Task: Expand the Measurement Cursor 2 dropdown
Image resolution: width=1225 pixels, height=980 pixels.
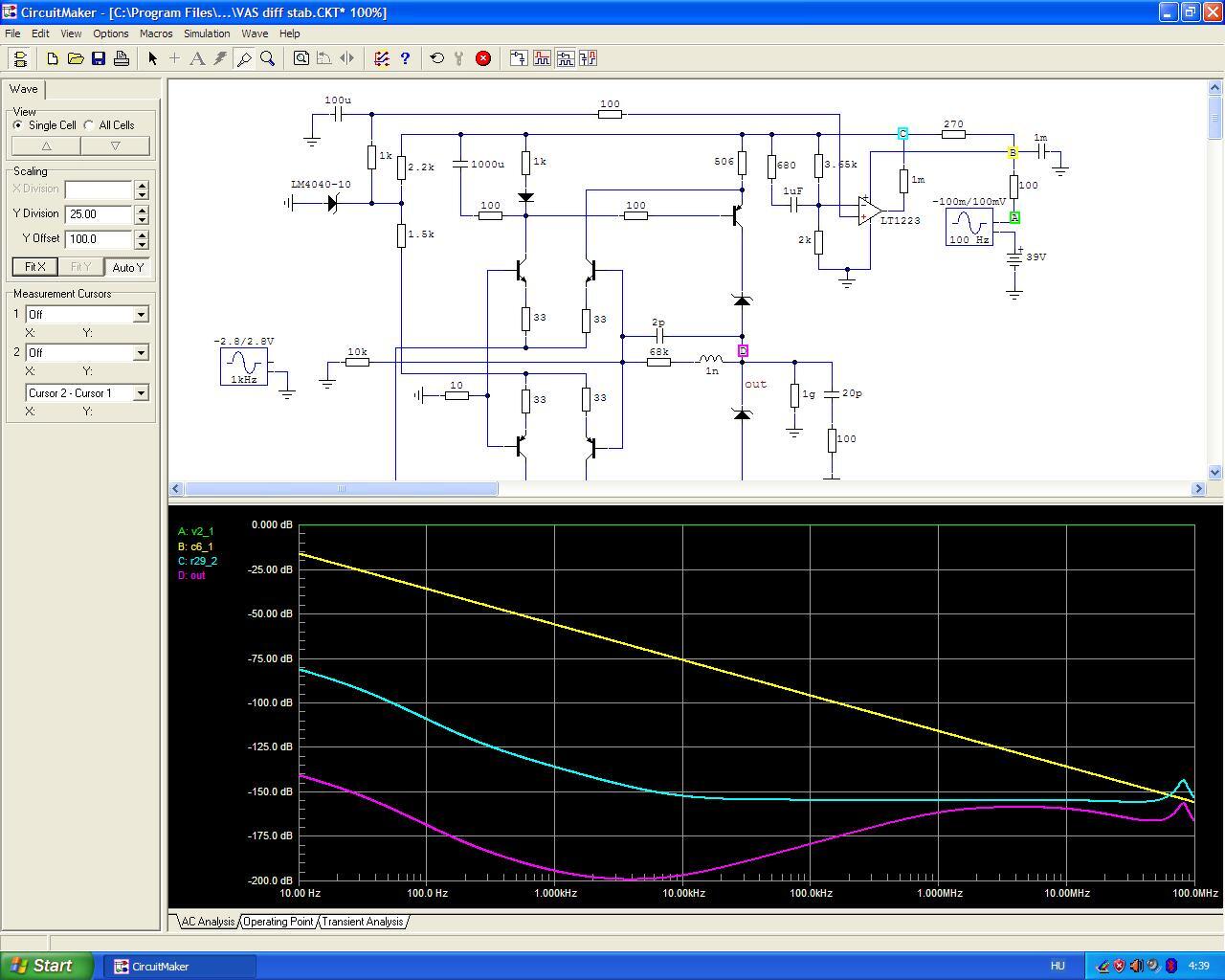Action: click(x=141, y=353)
